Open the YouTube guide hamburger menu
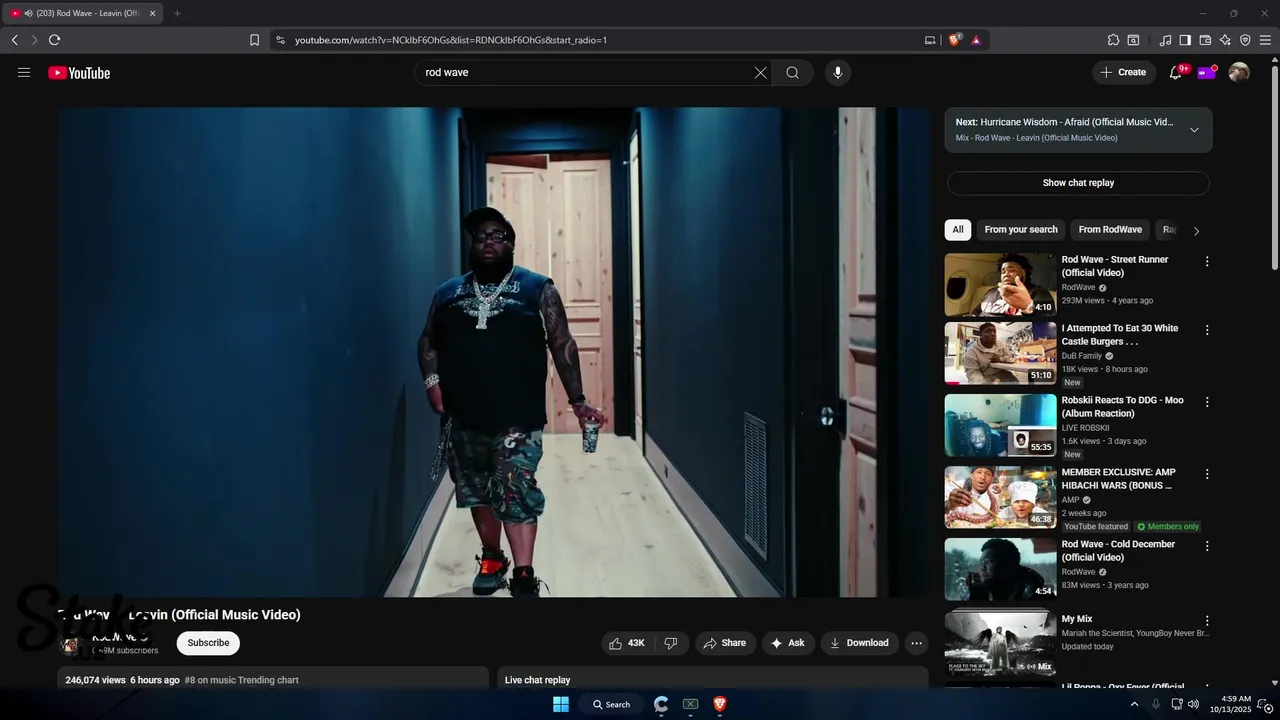The image size is (1280, 720). (24, 72)
